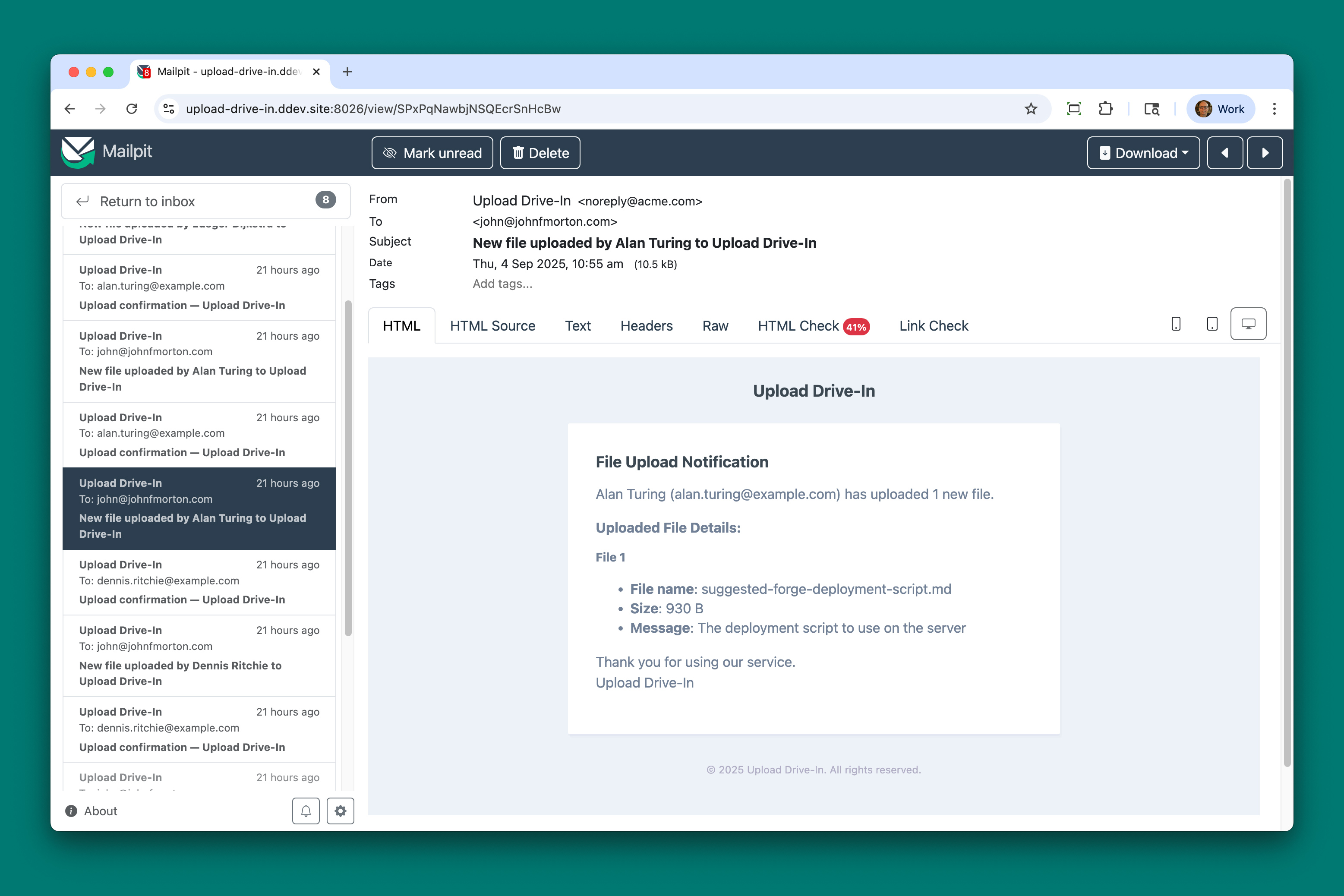Screen dimensions: 1344x896
Task: Open Chrome three-dot menu
Action: tap(1274, 109)
